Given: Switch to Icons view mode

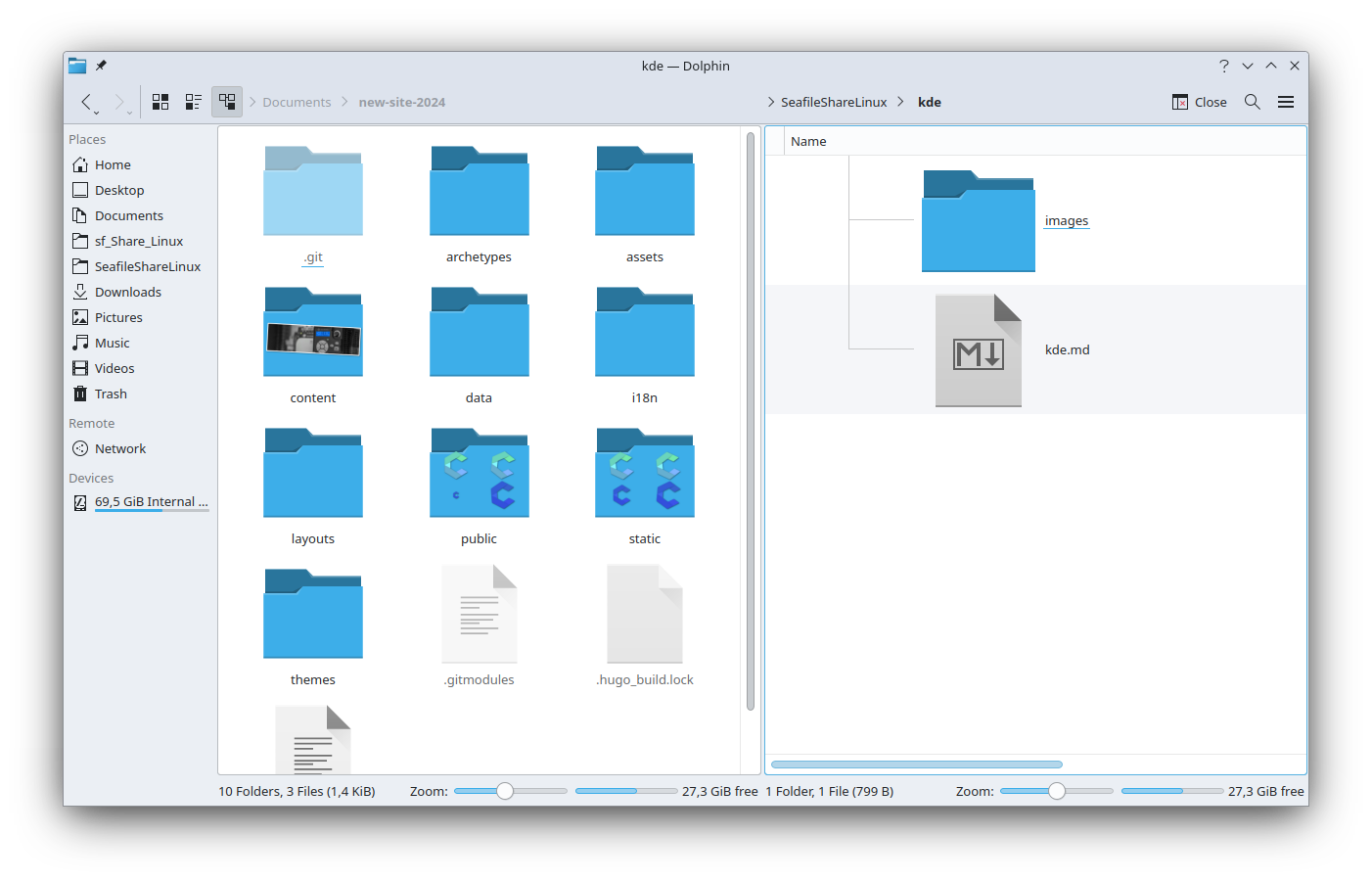Looking at the screenshot, I should [x=160, y=102].
